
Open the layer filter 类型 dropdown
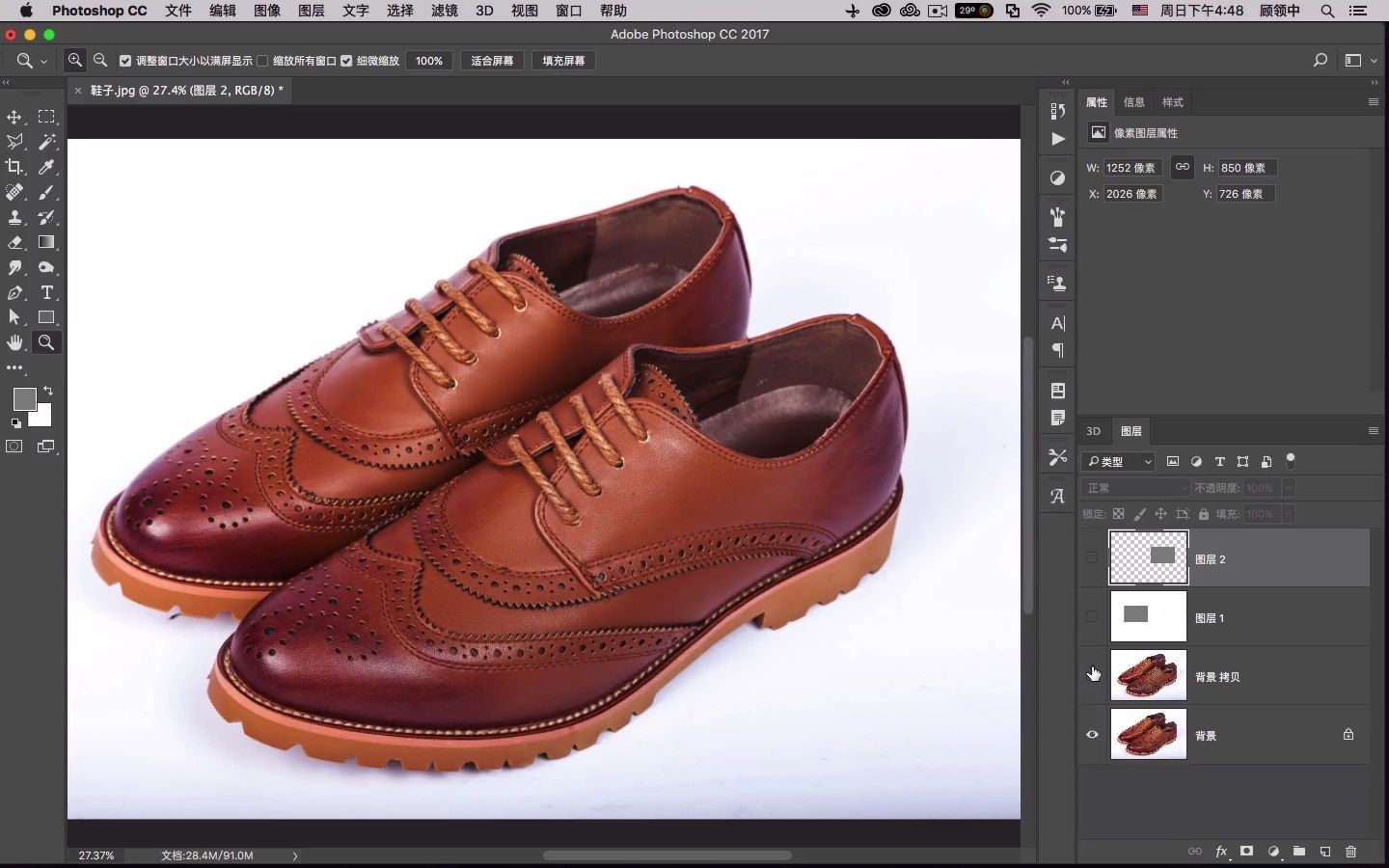(x=1119, y=462)
